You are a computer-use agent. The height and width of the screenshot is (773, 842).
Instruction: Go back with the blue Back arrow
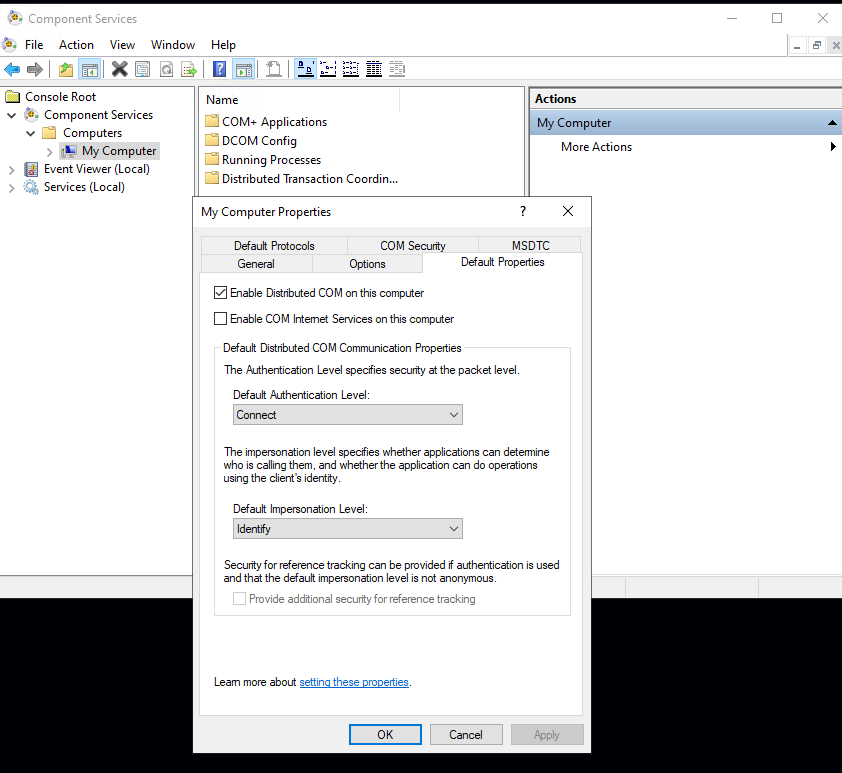pos(12,69)
